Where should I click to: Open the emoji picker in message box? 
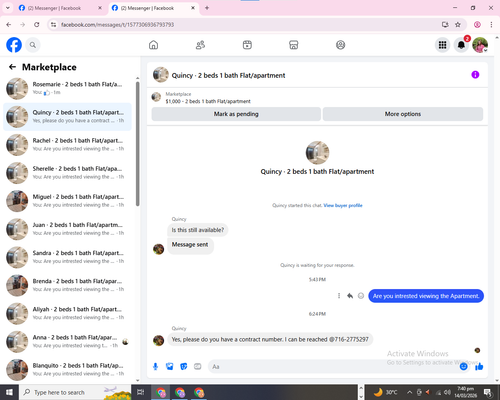click(x=463, y=367)
